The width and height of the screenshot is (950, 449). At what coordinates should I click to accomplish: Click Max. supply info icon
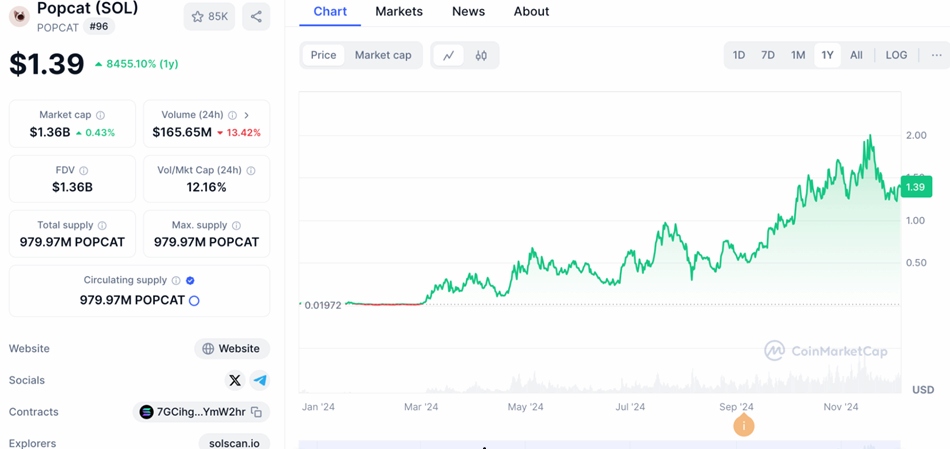(236, 225)
